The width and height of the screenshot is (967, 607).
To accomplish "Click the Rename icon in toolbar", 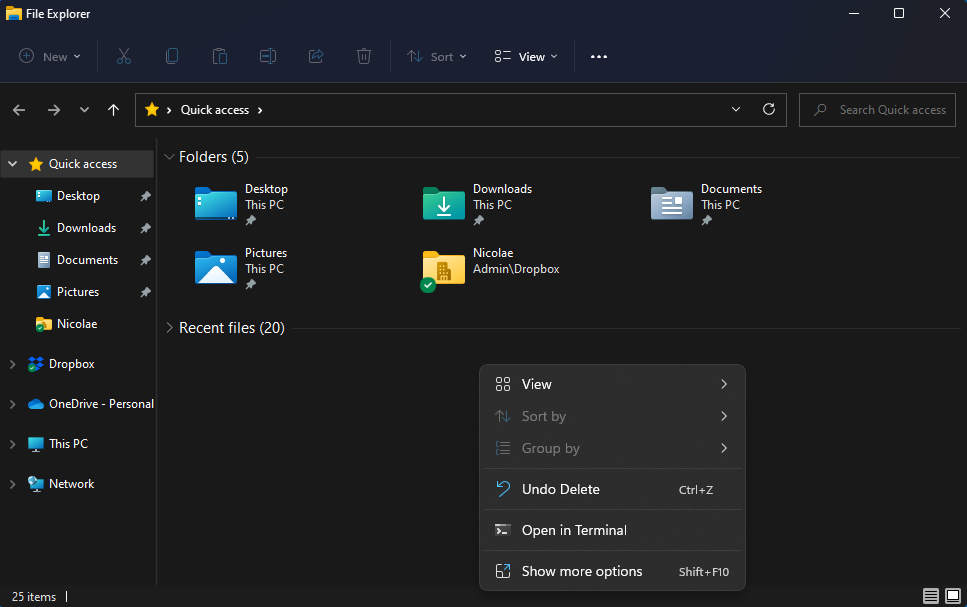I will point(268,57).
